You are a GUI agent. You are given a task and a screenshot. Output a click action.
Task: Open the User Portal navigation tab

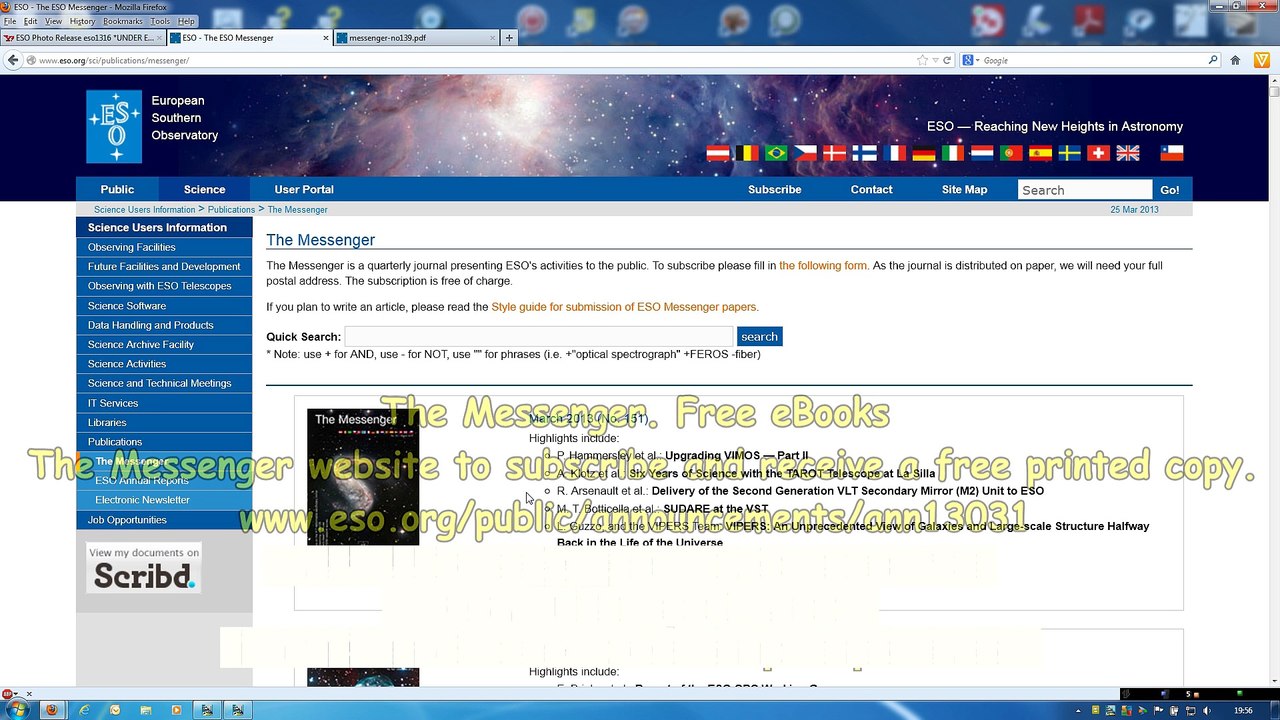click(x=304, y=189)
